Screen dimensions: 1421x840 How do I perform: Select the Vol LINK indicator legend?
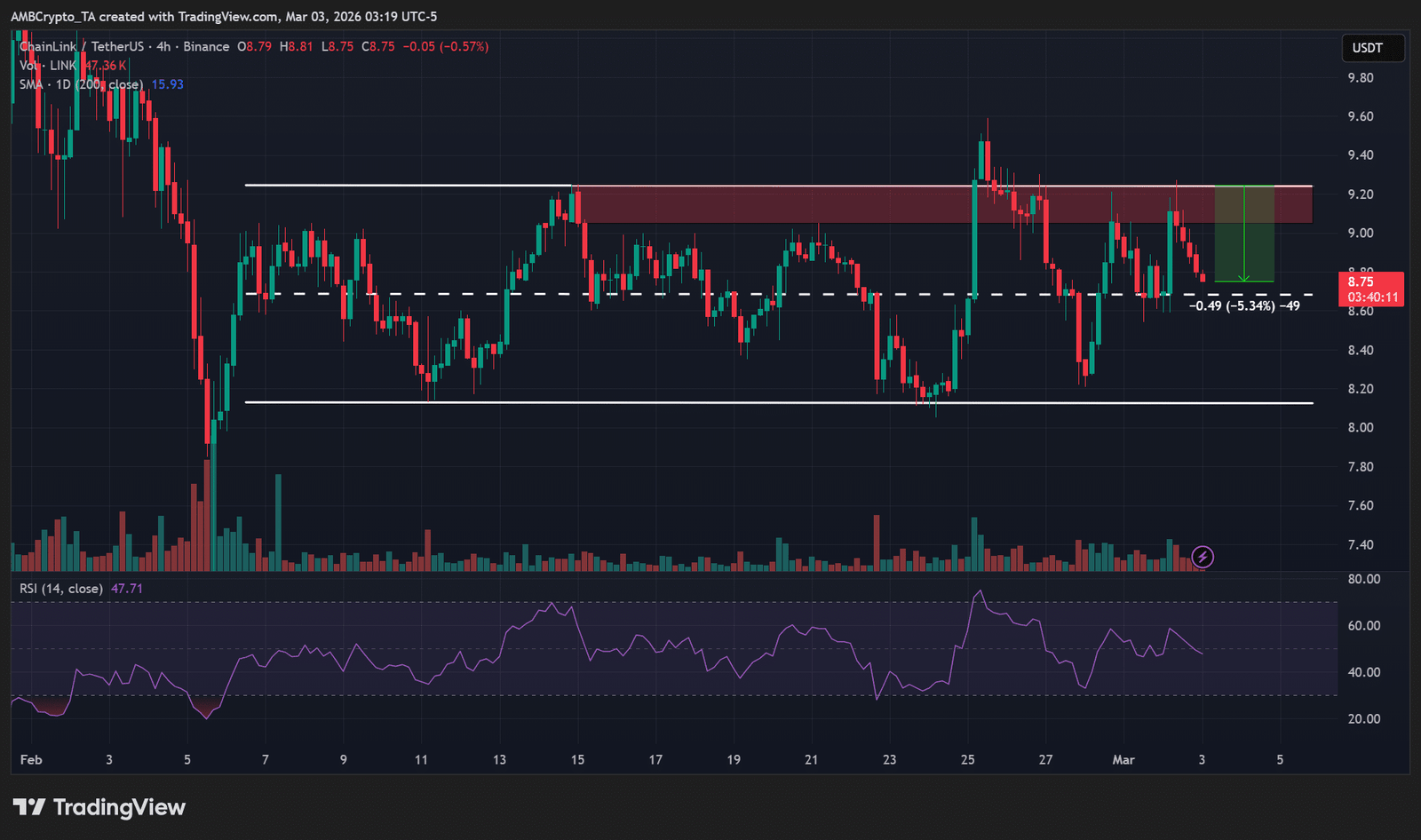point(53,66)
